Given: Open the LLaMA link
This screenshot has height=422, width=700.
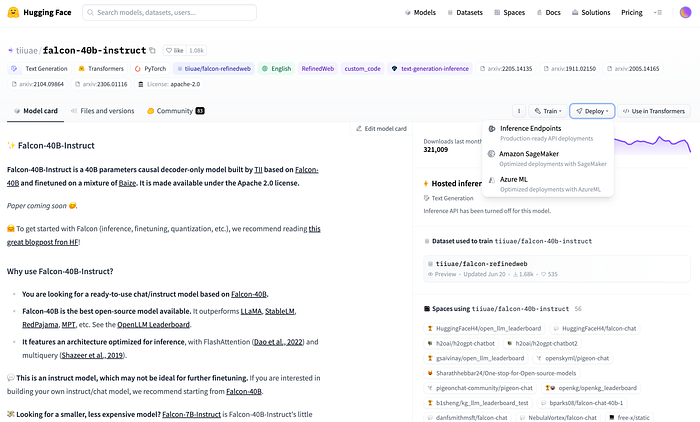Looking at the screenshot, I should pyautogui.click(x=251, y=311).
